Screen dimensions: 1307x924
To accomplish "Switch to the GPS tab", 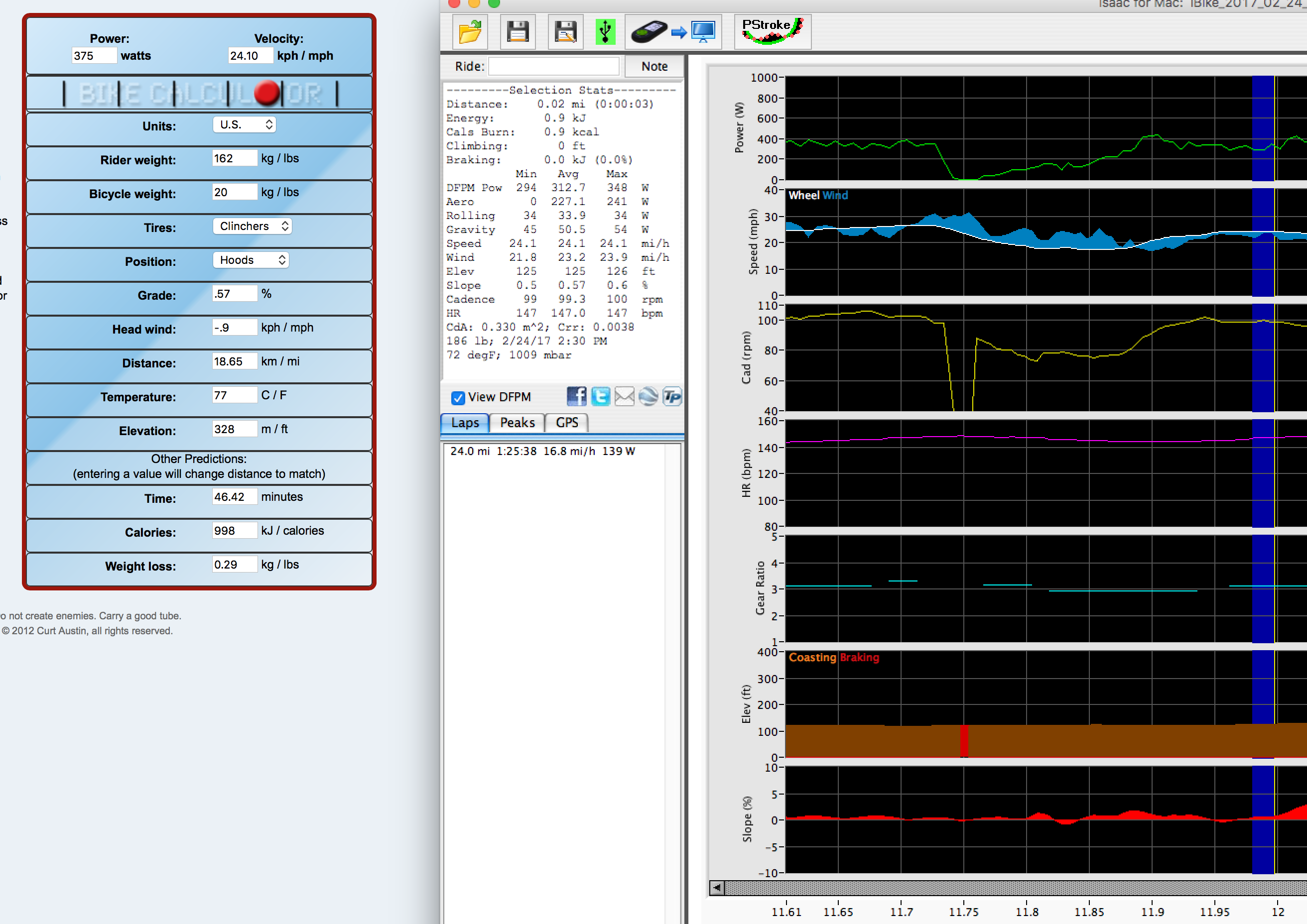I will 567,423.
